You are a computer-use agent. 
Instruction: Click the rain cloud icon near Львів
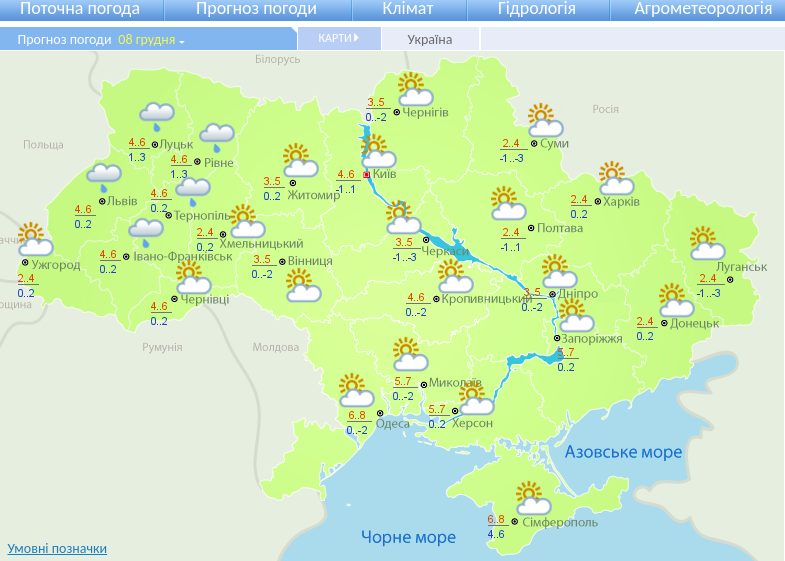103,178
